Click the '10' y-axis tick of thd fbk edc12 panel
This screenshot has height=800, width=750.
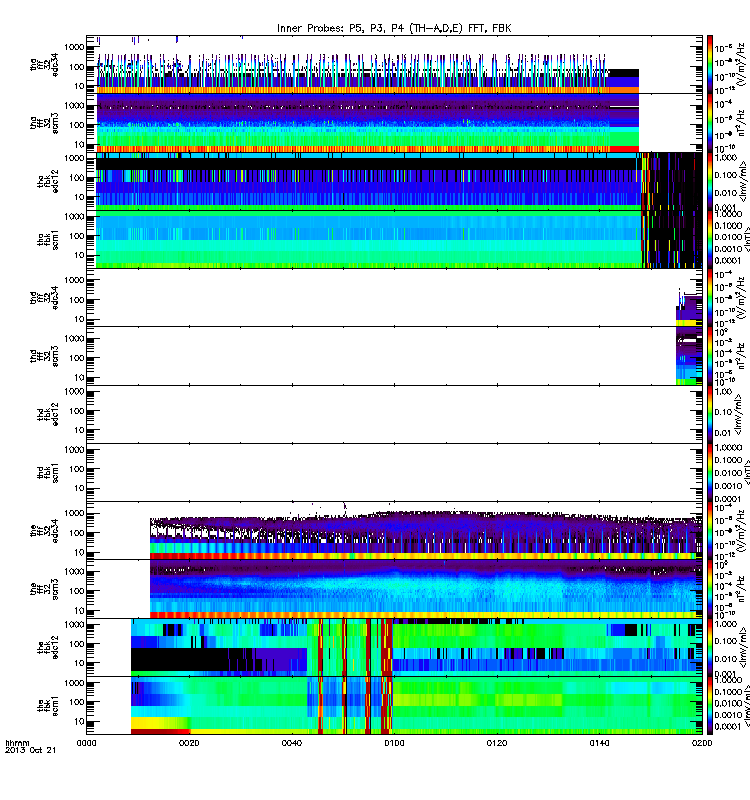click(79, 430)
